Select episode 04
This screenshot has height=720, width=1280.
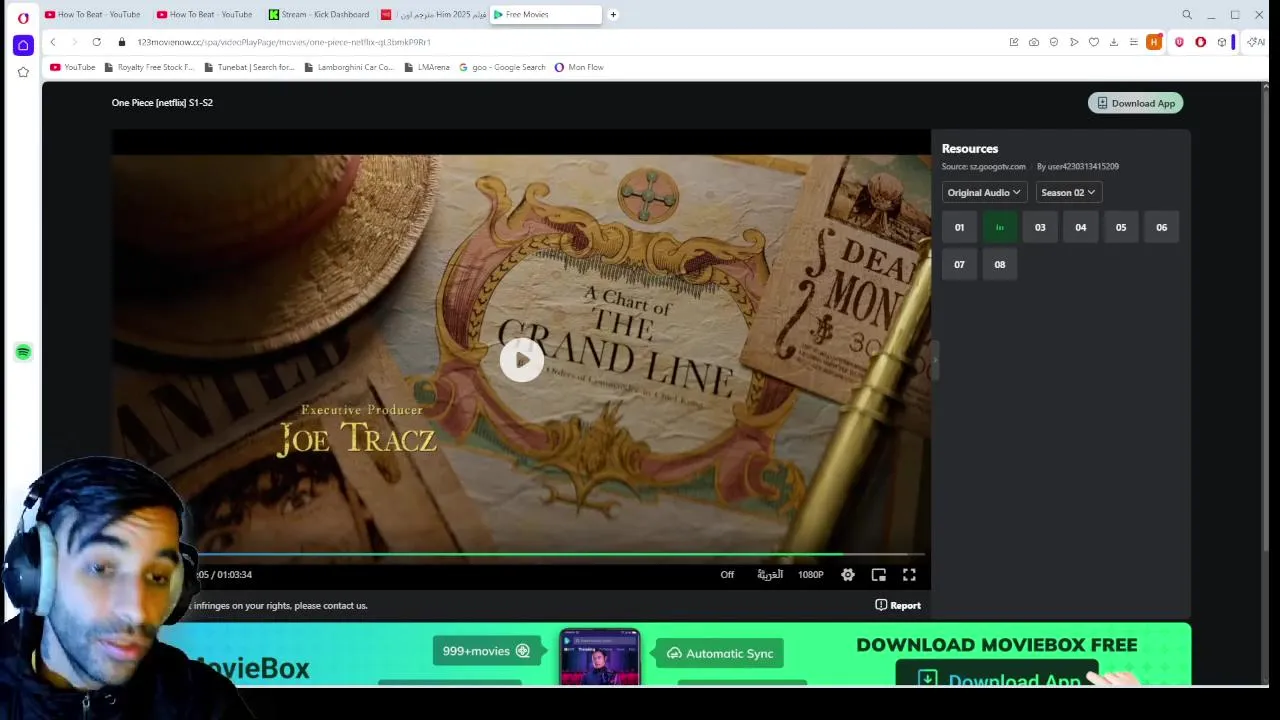click(1080, 228)
